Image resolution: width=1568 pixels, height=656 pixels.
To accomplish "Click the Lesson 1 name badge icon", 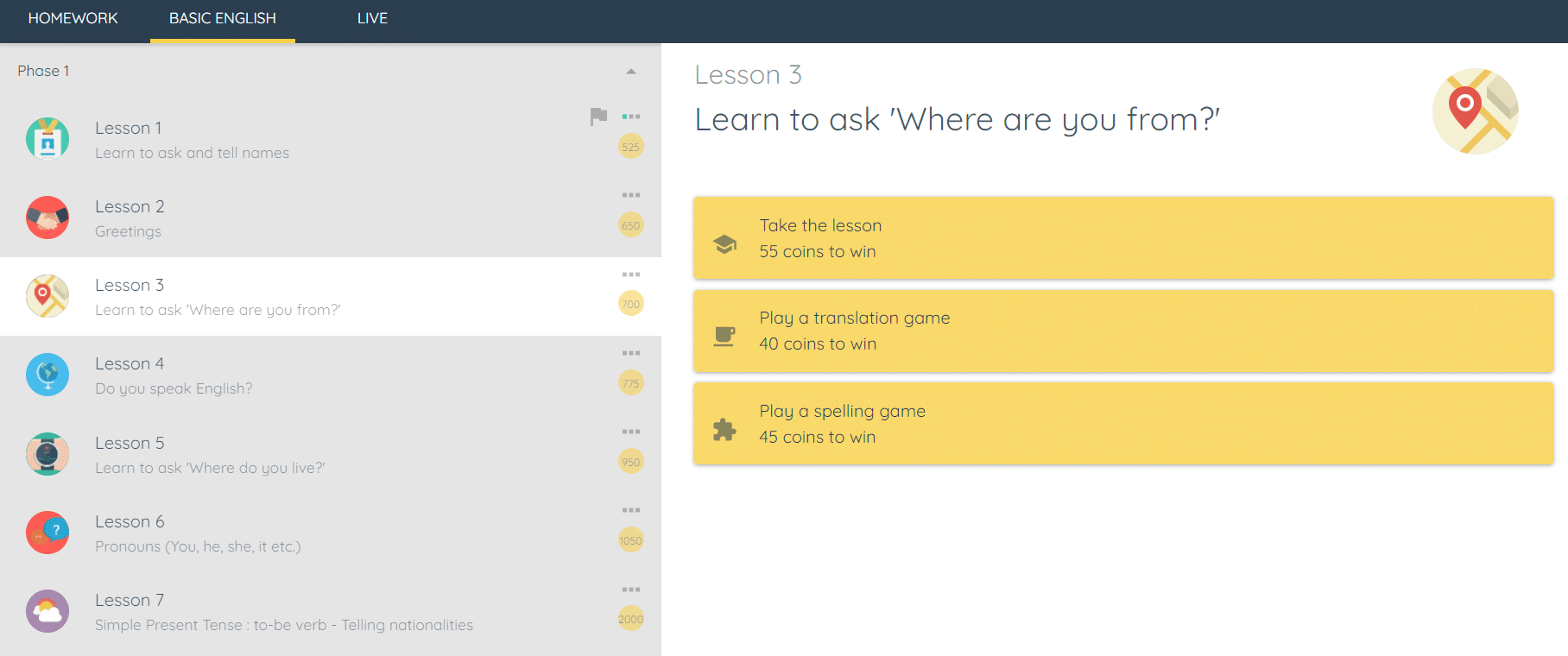I will (47, 139).
